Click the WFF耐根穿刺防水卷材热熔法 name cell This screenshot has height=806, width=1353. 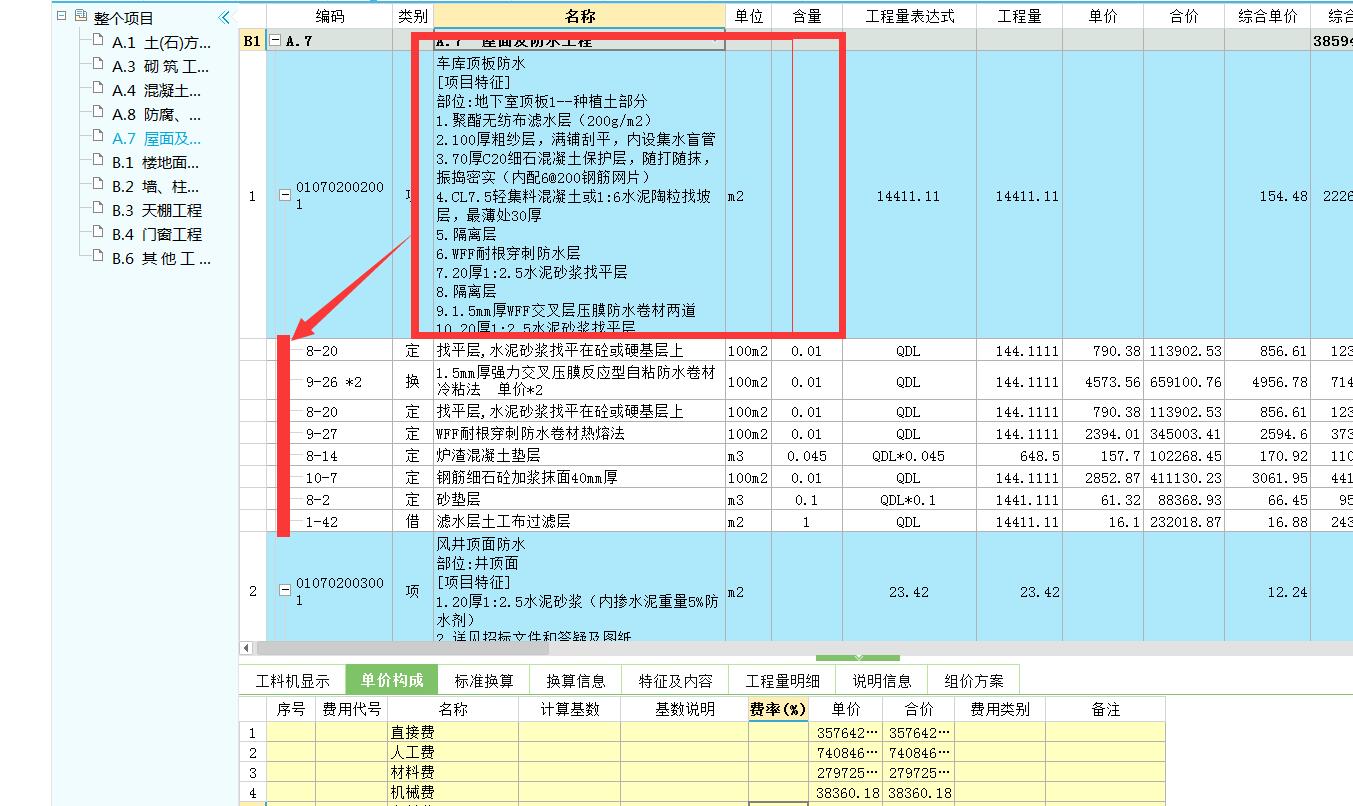click(x=579, y=434)
